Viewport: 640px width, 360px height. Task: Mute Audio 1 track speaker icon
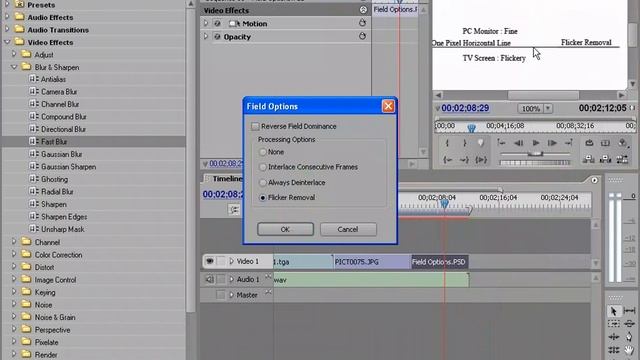[209, 280]
